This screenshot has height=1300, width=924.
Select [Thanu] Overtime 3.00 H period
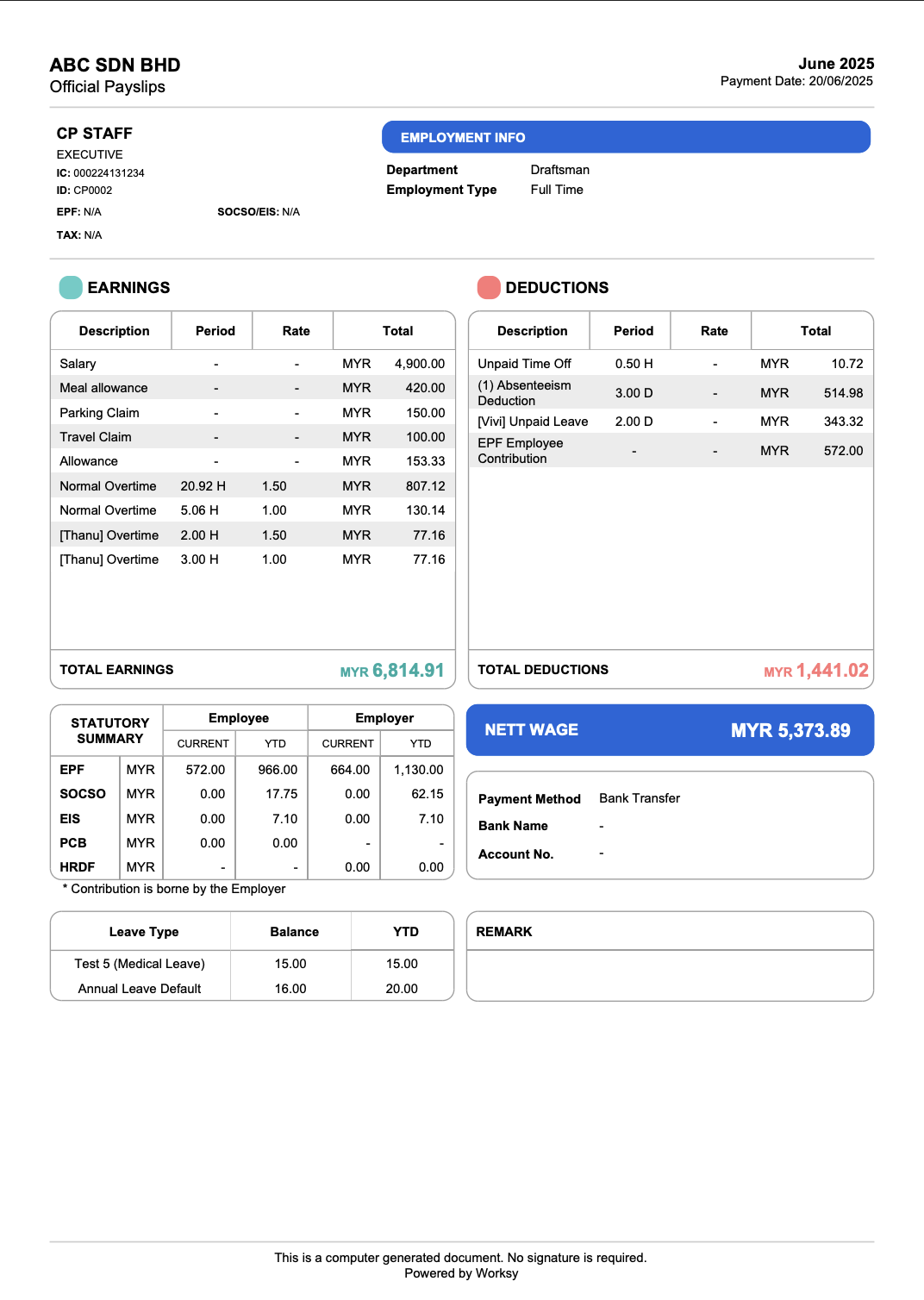[199, 559]
